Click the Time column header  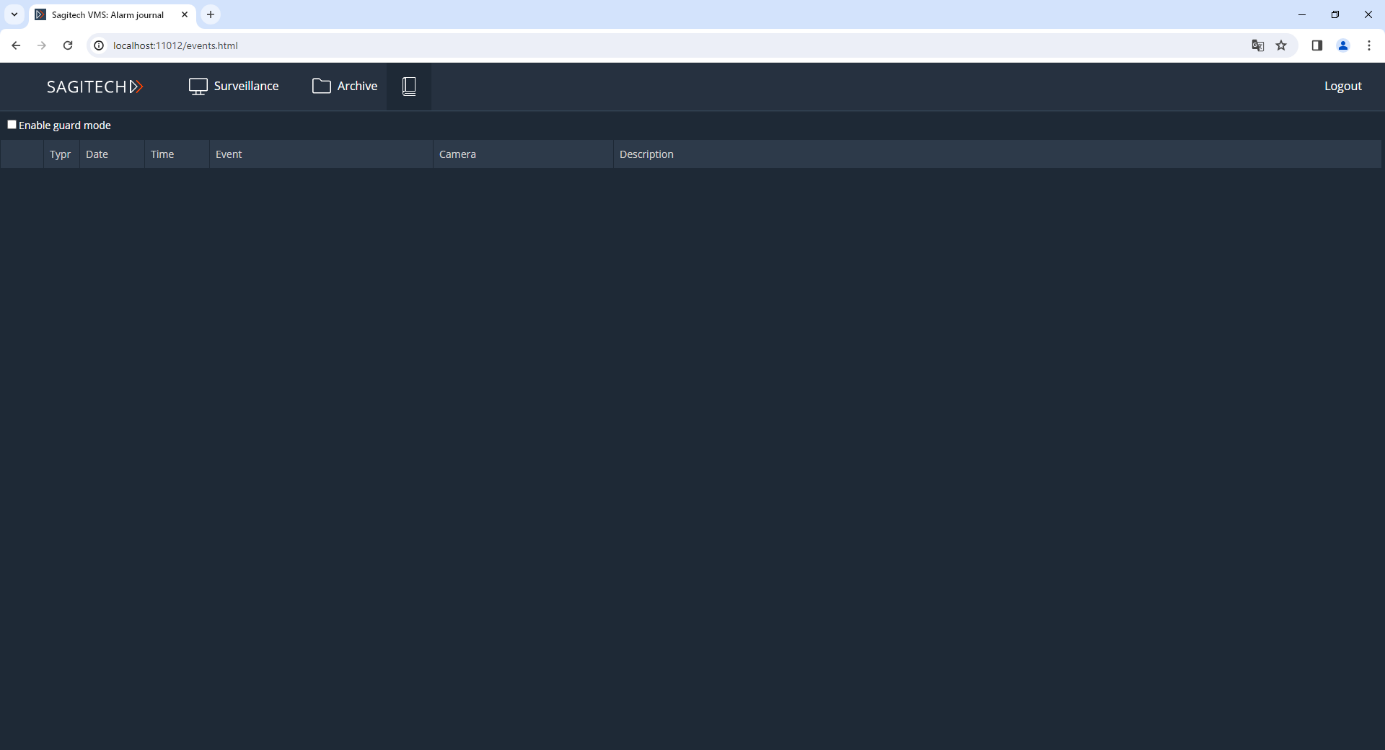[162, 154]
